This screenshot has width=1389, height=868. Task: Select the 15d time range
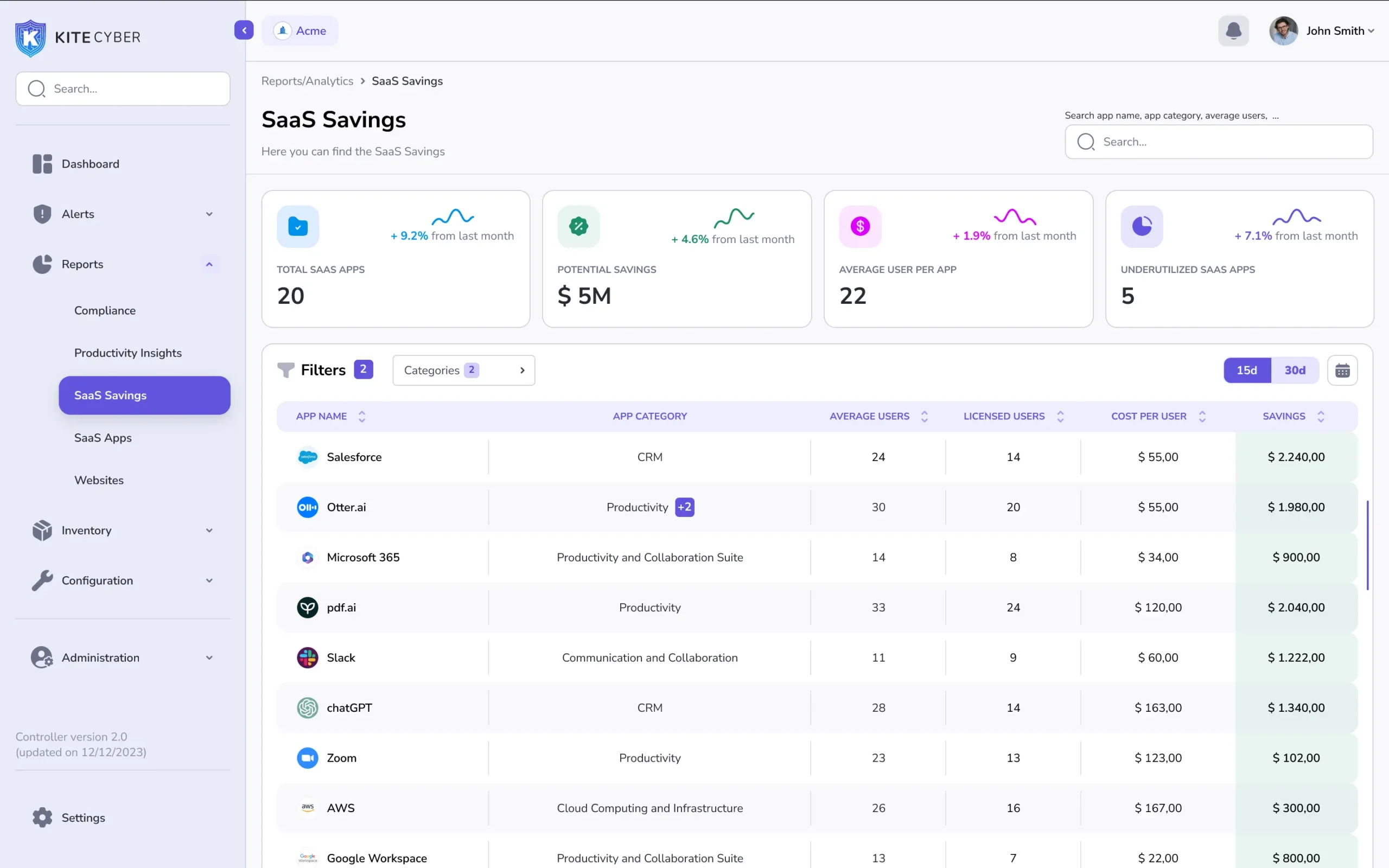[1247, 371]
